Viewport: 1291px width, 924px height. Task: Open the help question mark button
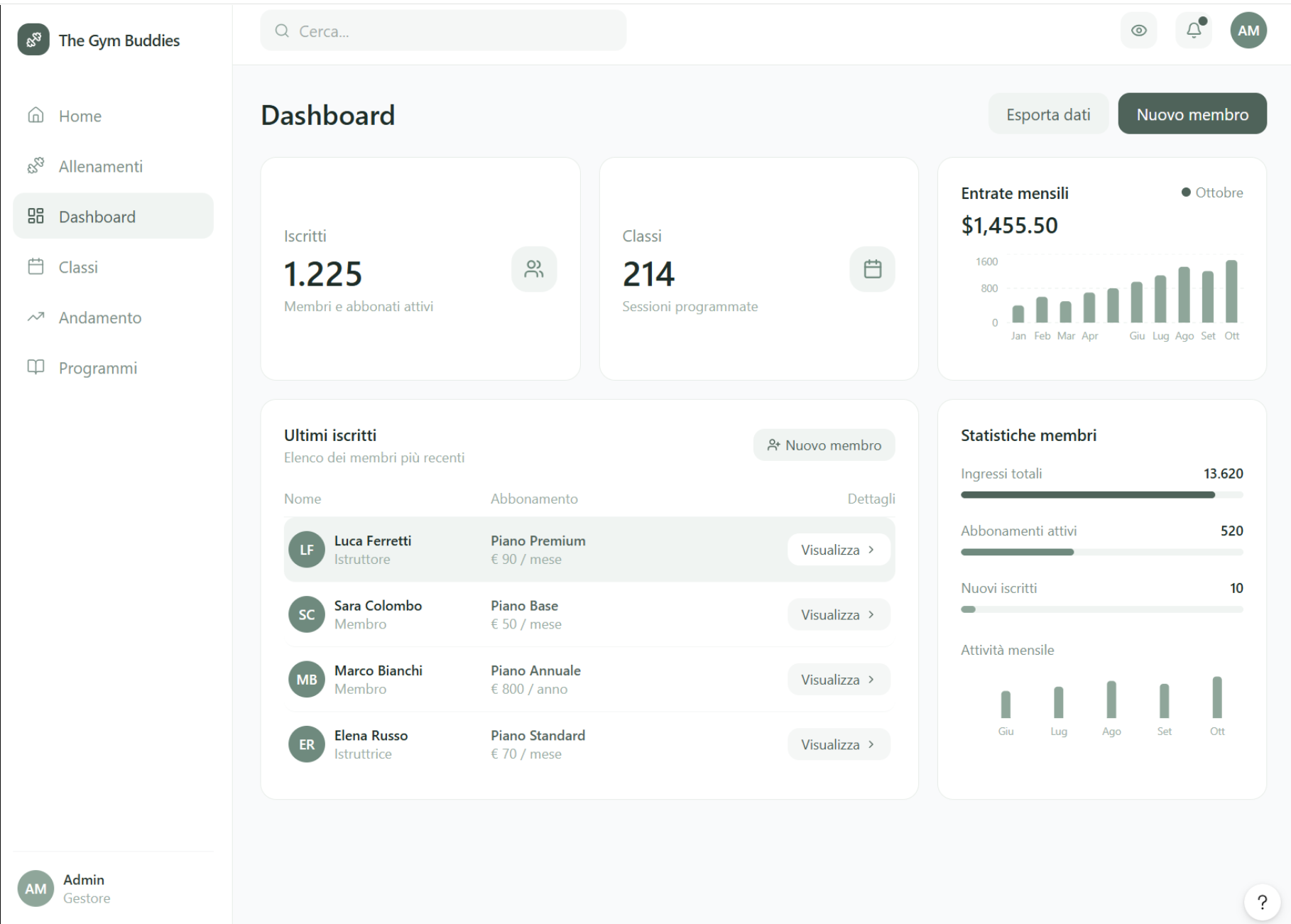click(1261, 902)
